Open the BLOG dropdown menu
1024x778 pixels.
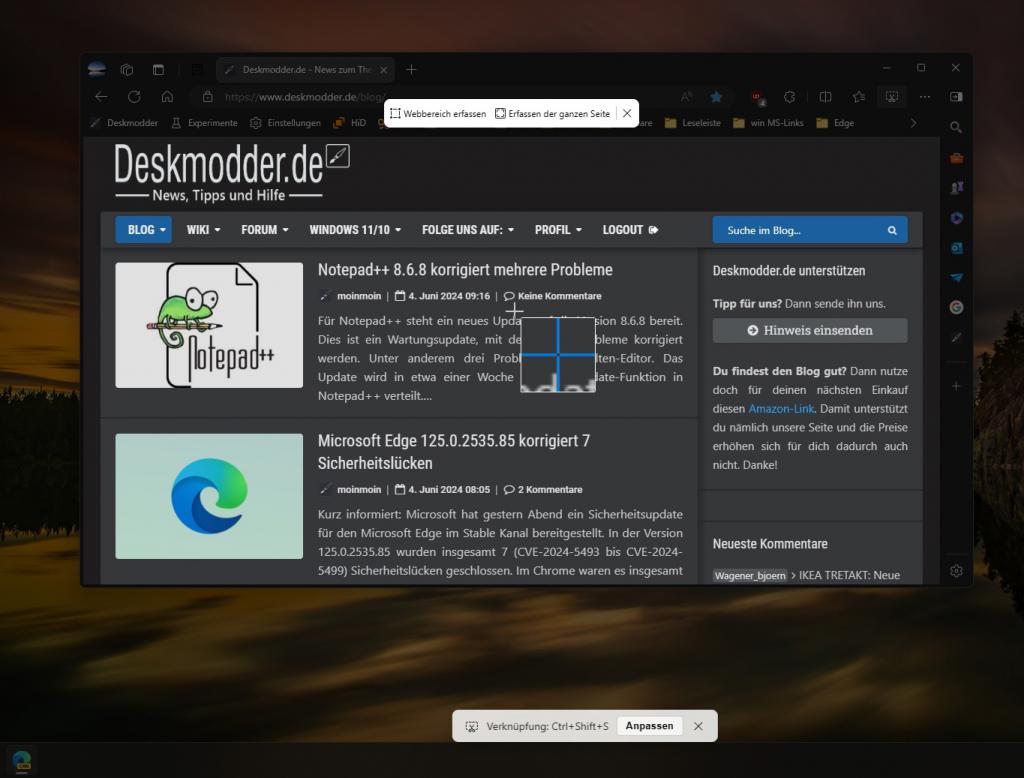click(143, 230)
